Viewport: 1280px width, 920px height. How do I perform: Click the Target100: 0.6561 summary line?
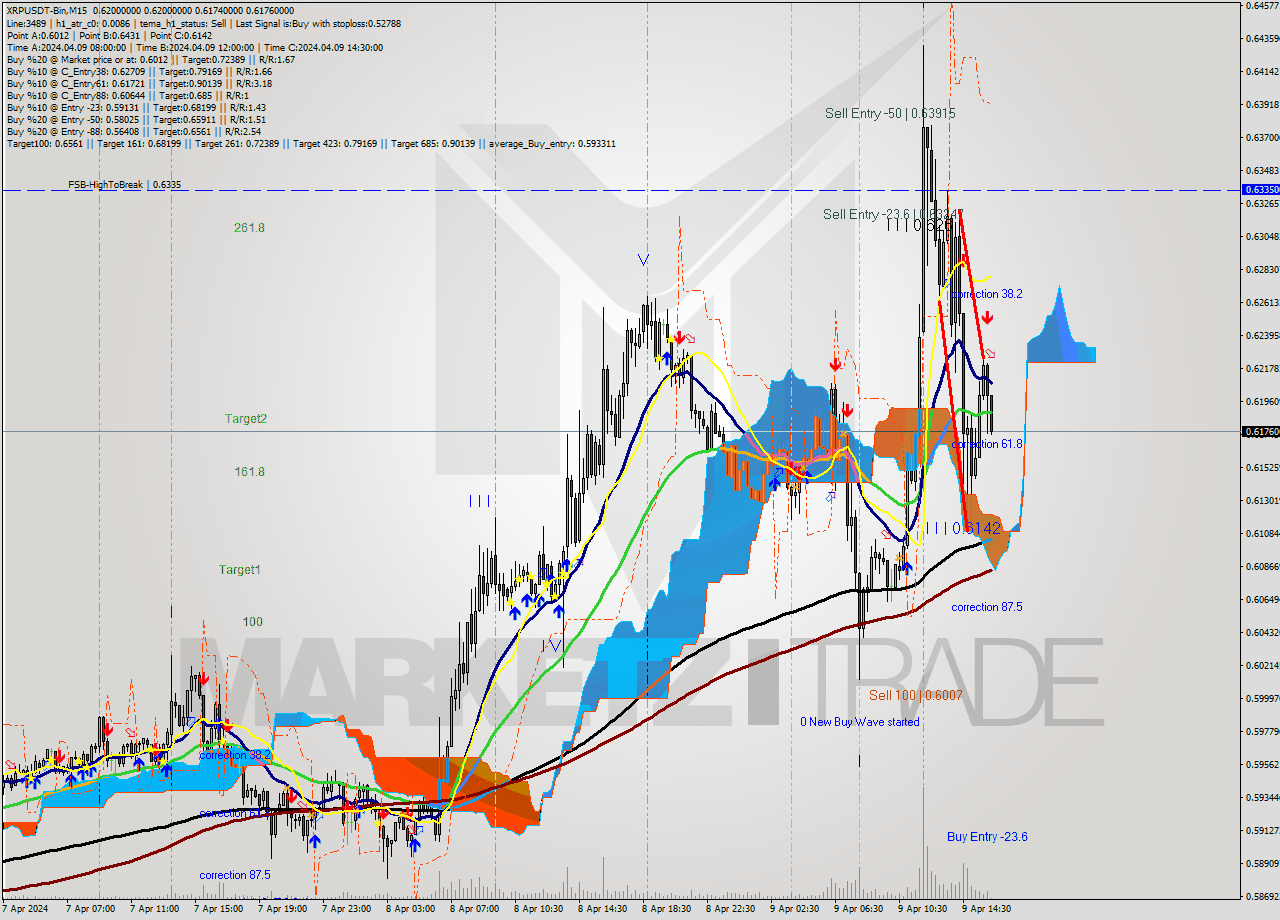(311, 143)
